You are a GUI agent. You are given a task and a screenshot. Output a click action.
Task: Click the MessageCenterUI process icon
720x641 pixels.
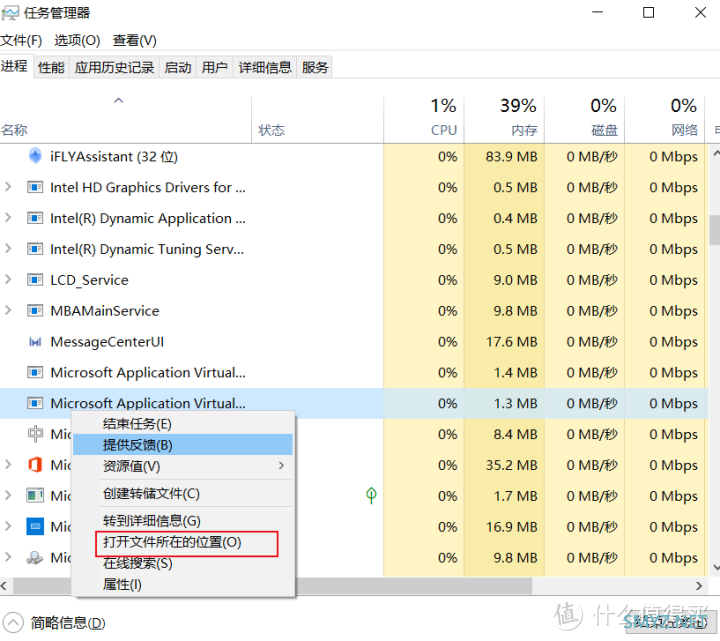pyautogui.click(x=35, y=342)
